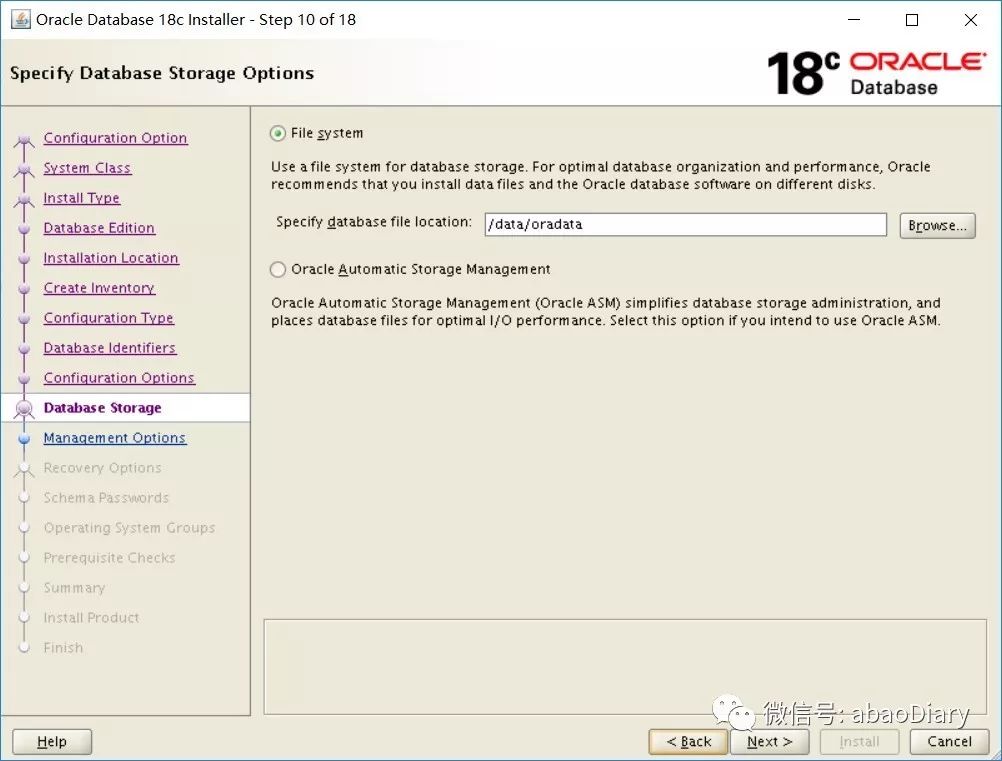Click the Browse... button

(937, 226)
